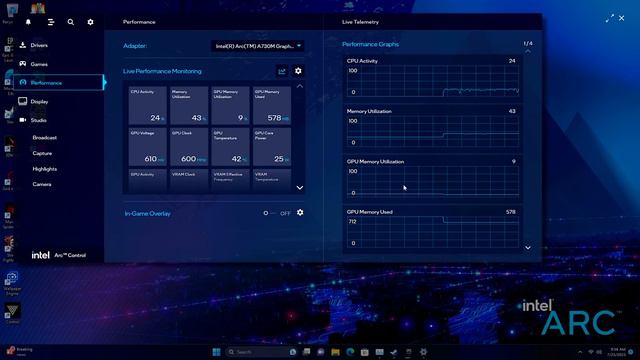Open the live telemetry chart icon button

click(282, 71)
